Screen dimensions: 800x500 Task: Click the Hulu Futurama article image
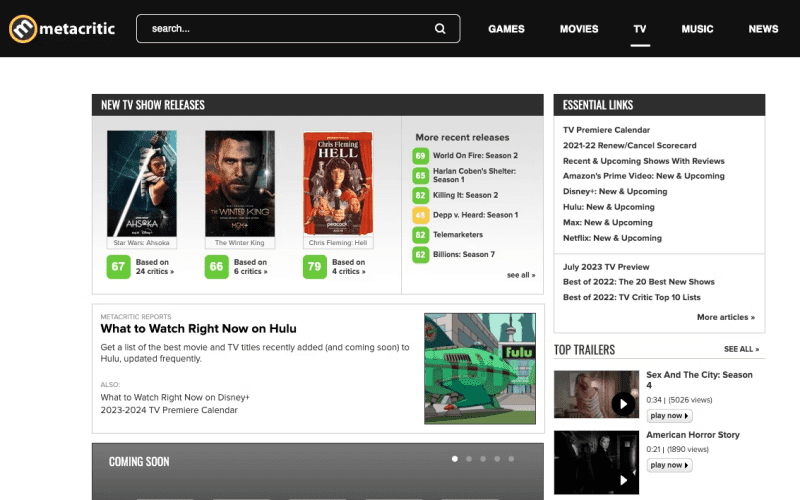coord(480,368)
